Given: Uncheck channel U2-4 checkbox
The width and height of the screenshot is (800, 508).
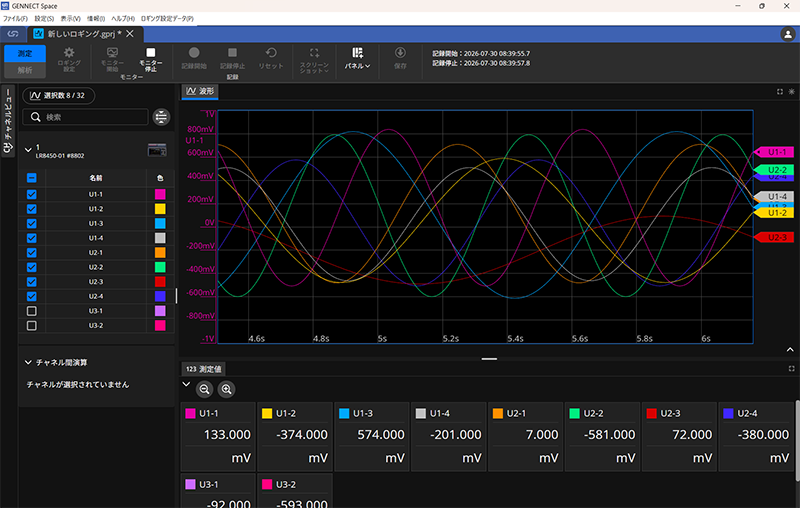Looking at the screenshot, I should (x=32, y=296).
